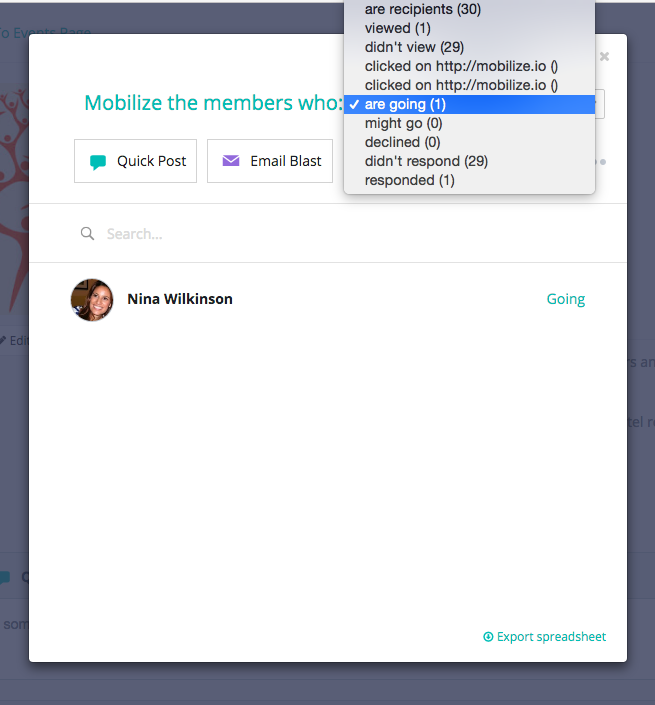
Task: Click the teal Quick Post speech bubble icon
Action: click(x=98, y=162)
